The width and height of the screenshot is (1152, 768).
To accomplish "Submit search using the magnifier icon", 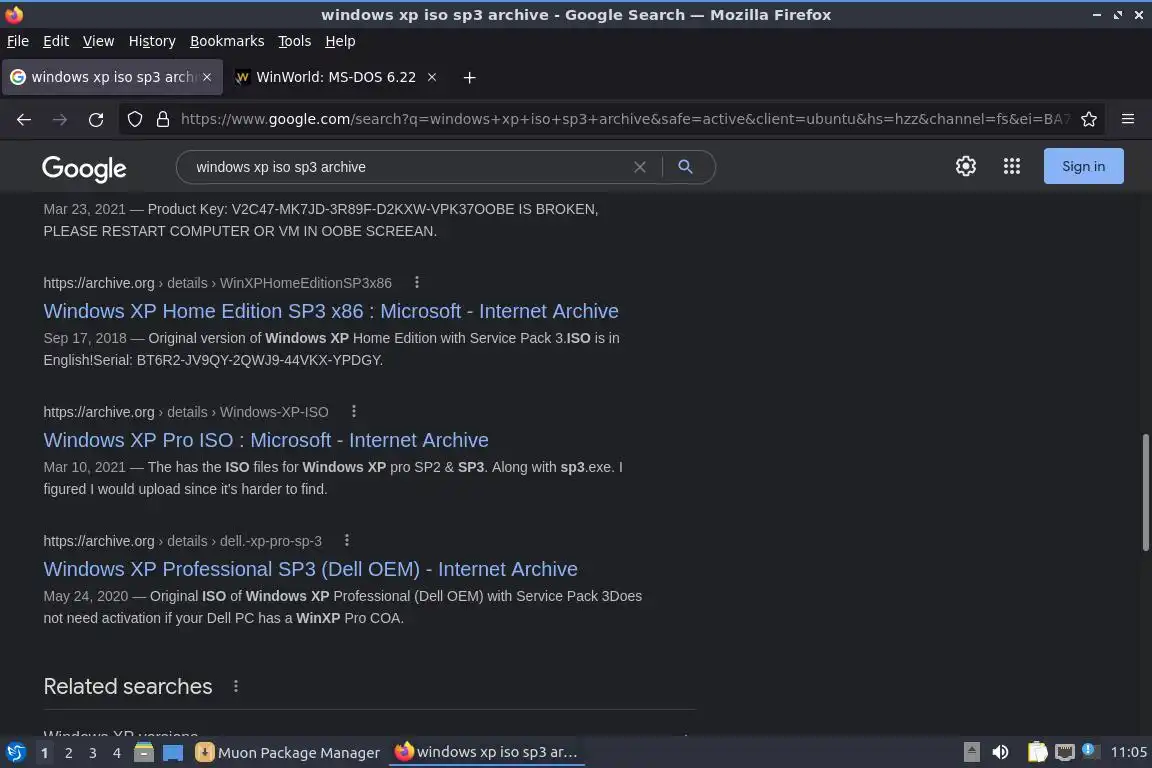I will click(x=685, y=167).
